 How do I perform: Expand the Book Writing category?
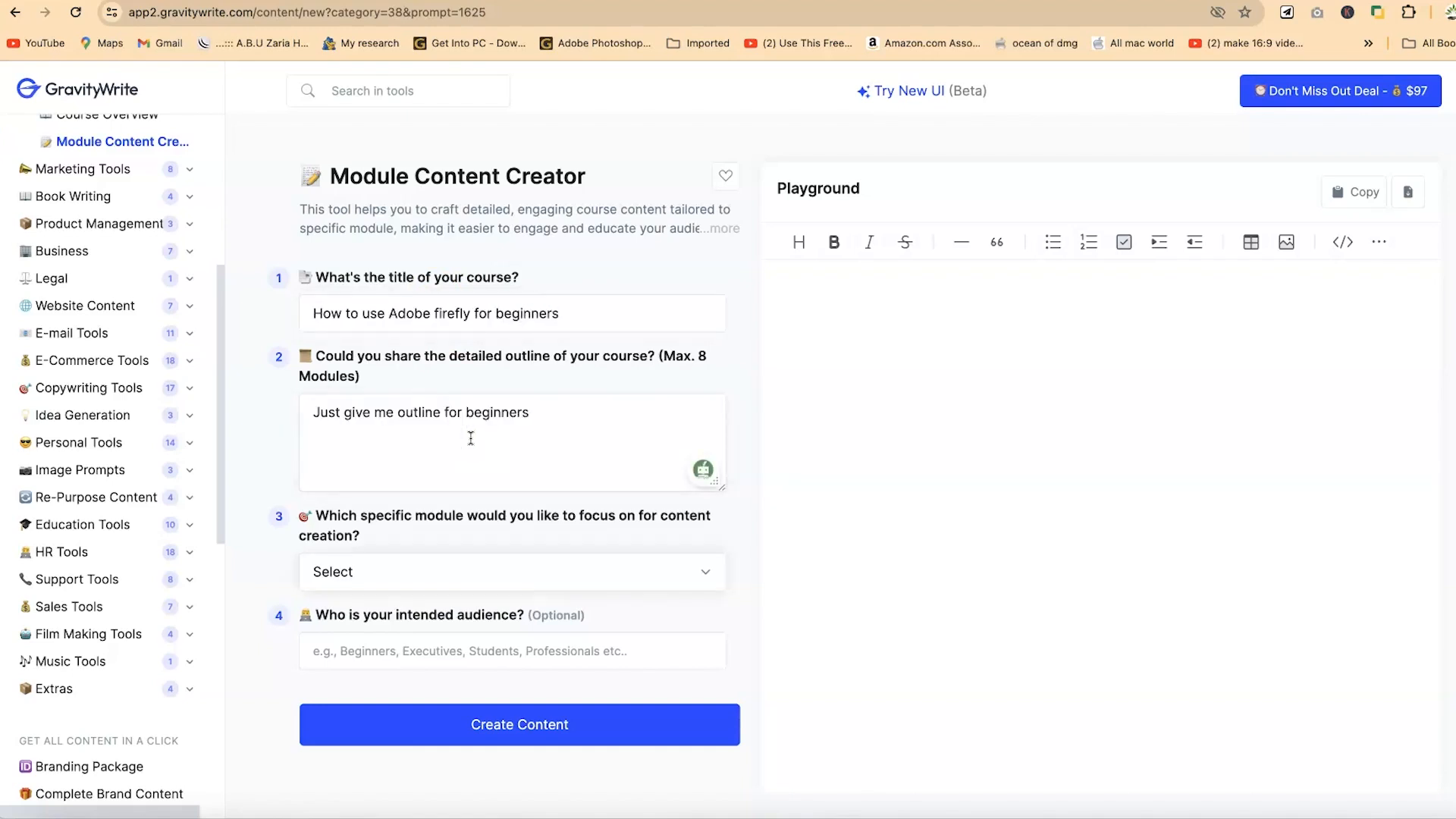[x=190, y=196]
